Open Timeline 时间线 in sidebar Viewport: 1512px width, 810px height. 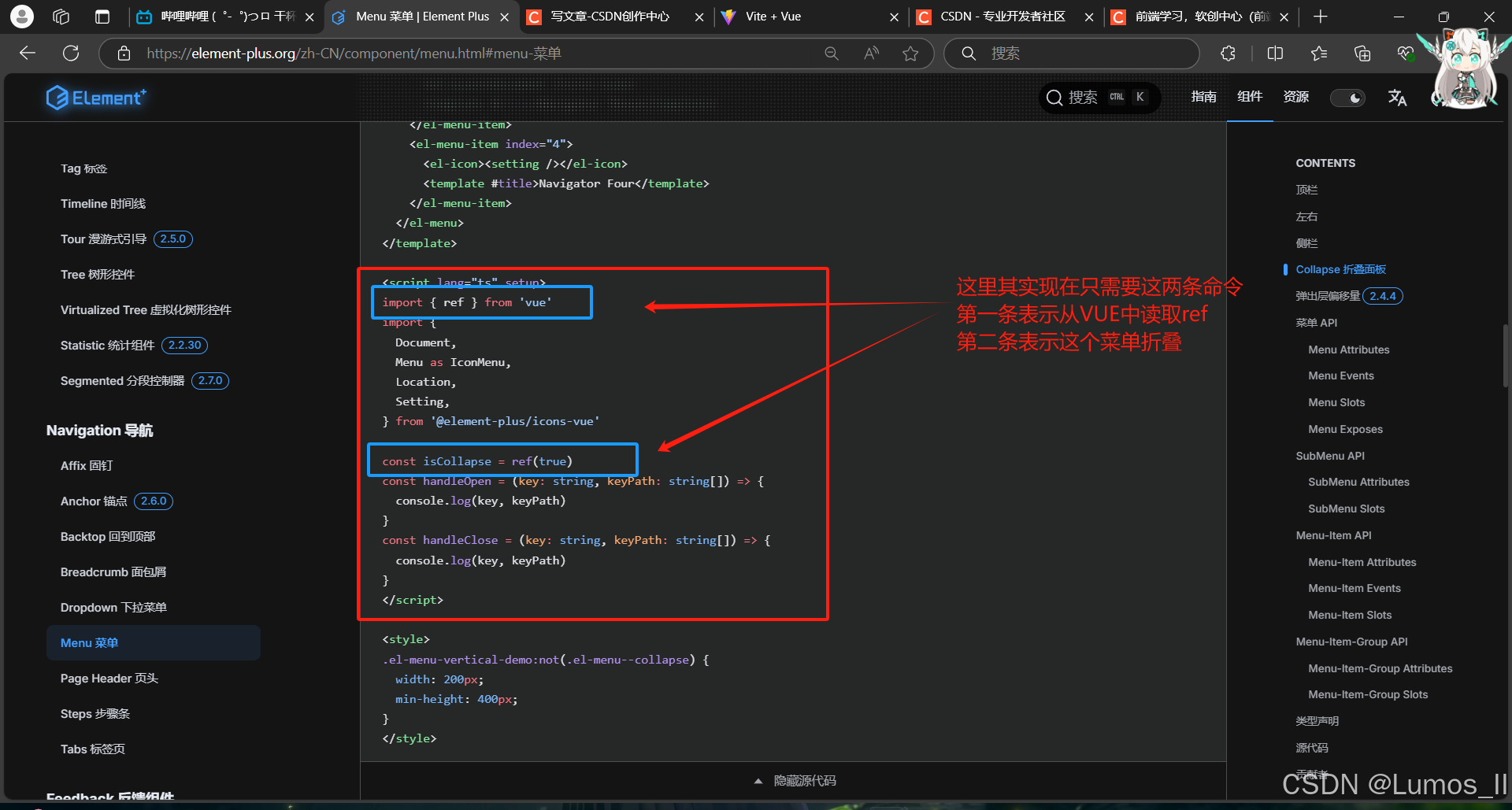pyautogui.click(x=103, y=204)
